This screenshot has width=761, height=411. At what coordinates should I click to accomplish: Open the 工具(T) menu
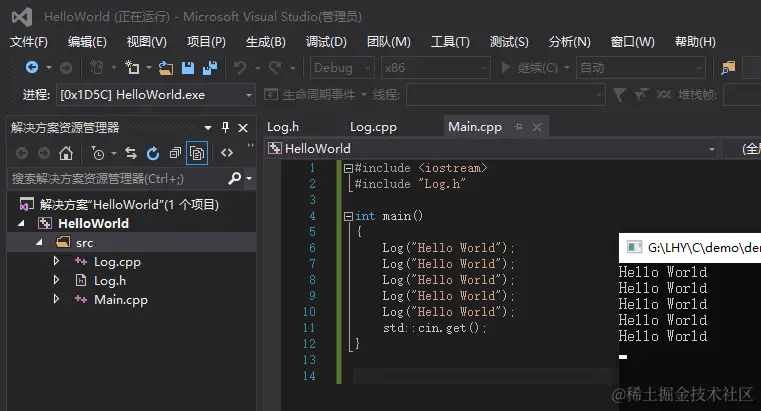pyautogui.click(x=450, y=42)
